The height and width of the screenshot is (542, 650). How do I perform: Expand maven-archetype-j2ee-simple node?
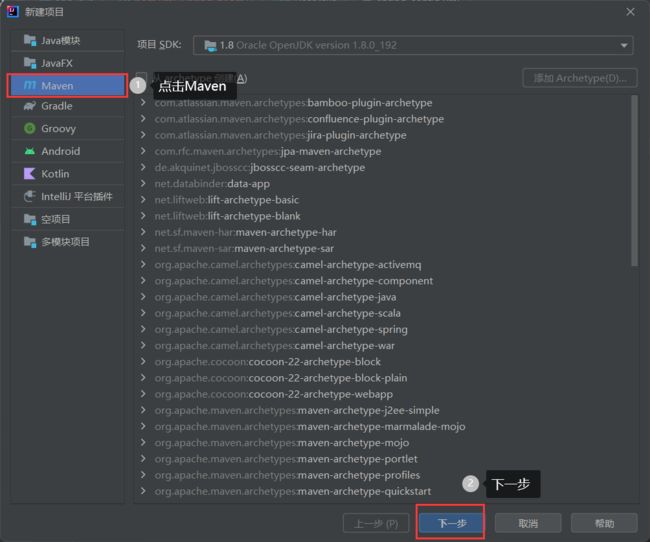143,410
